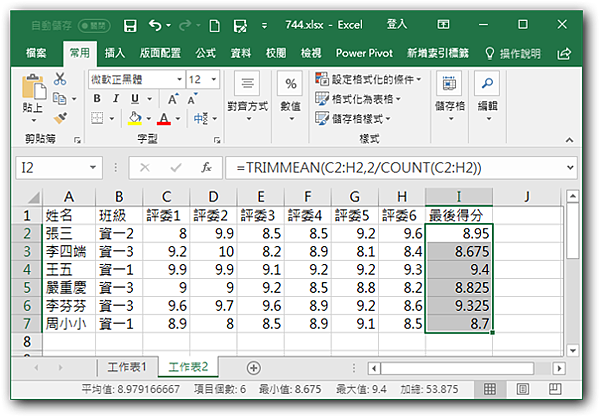Viewport: 600px width, 417px height.
Task: Click 設定格式化的條件 button
Action: click(369, 79)
